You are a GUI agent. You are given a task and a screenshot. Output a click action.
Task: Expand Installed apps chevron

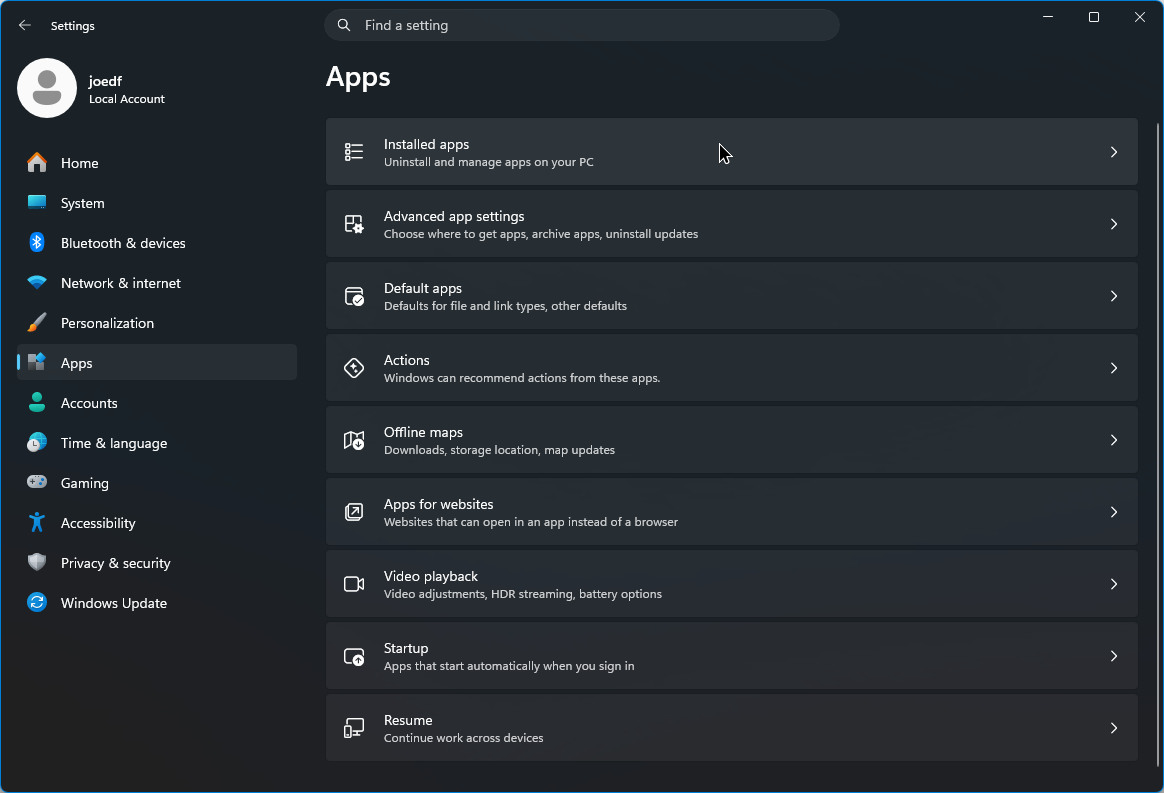coord(1114,151)
